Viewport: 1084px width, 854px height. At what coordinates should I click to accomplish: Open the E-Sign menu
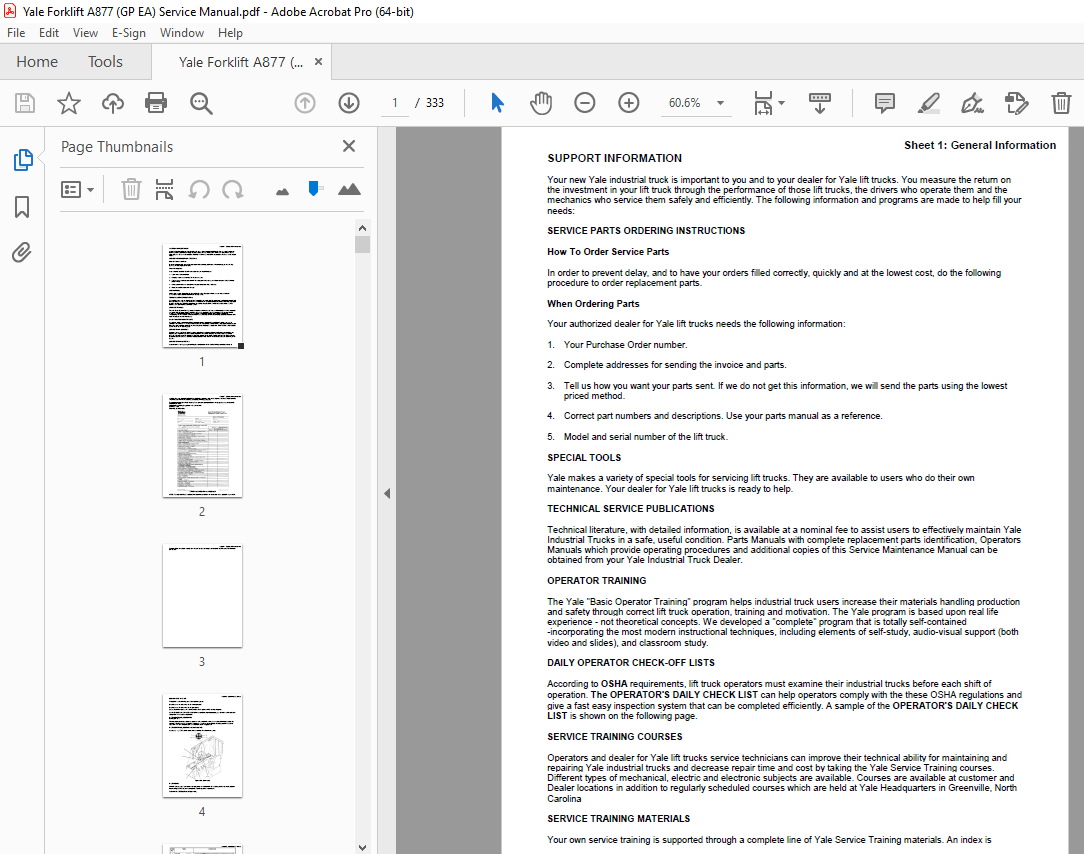[x=129, y=33]
